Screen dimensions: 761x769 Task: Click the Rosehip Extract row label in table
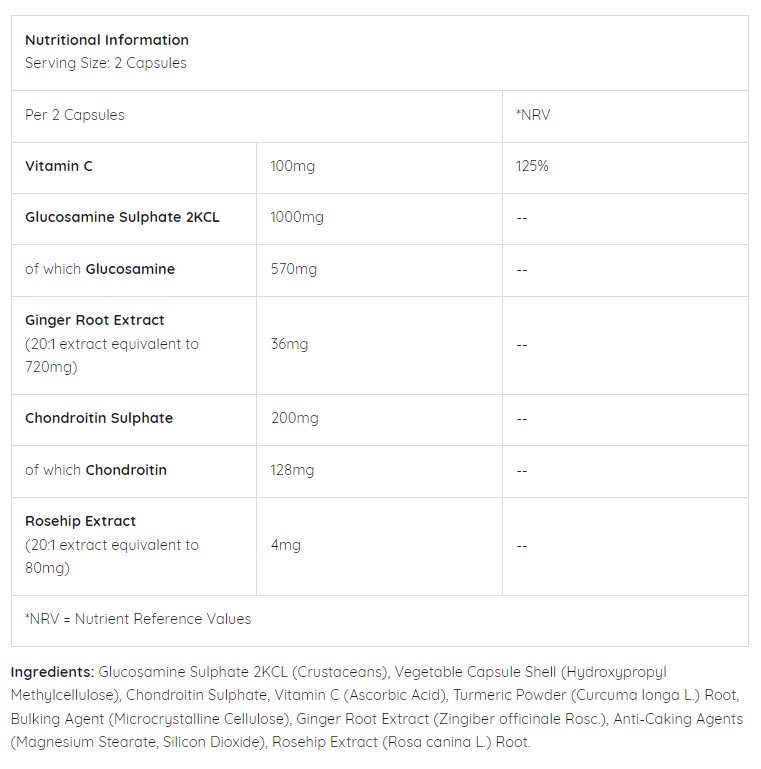point(81,521)
